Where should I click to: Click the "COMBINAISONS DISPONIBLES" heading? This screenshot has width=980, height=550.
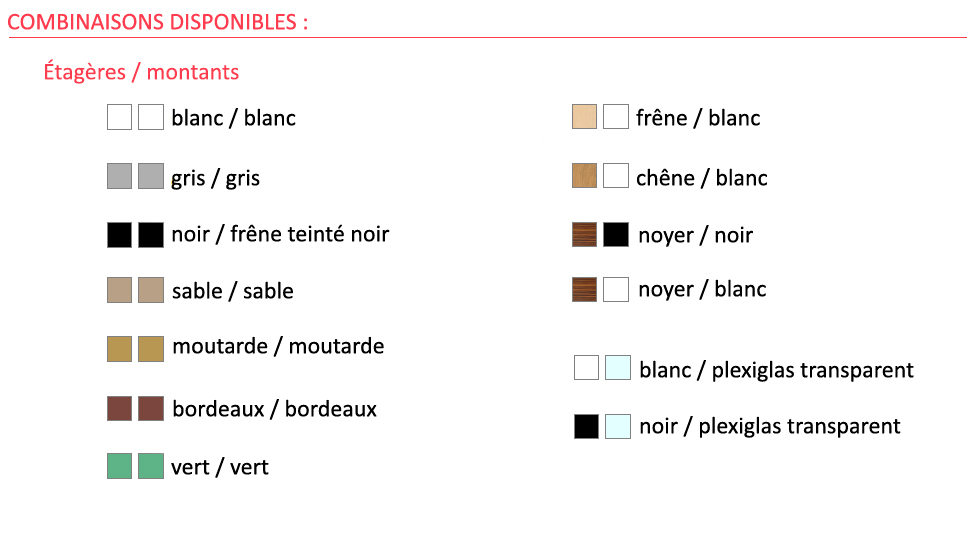coord(157,22)
